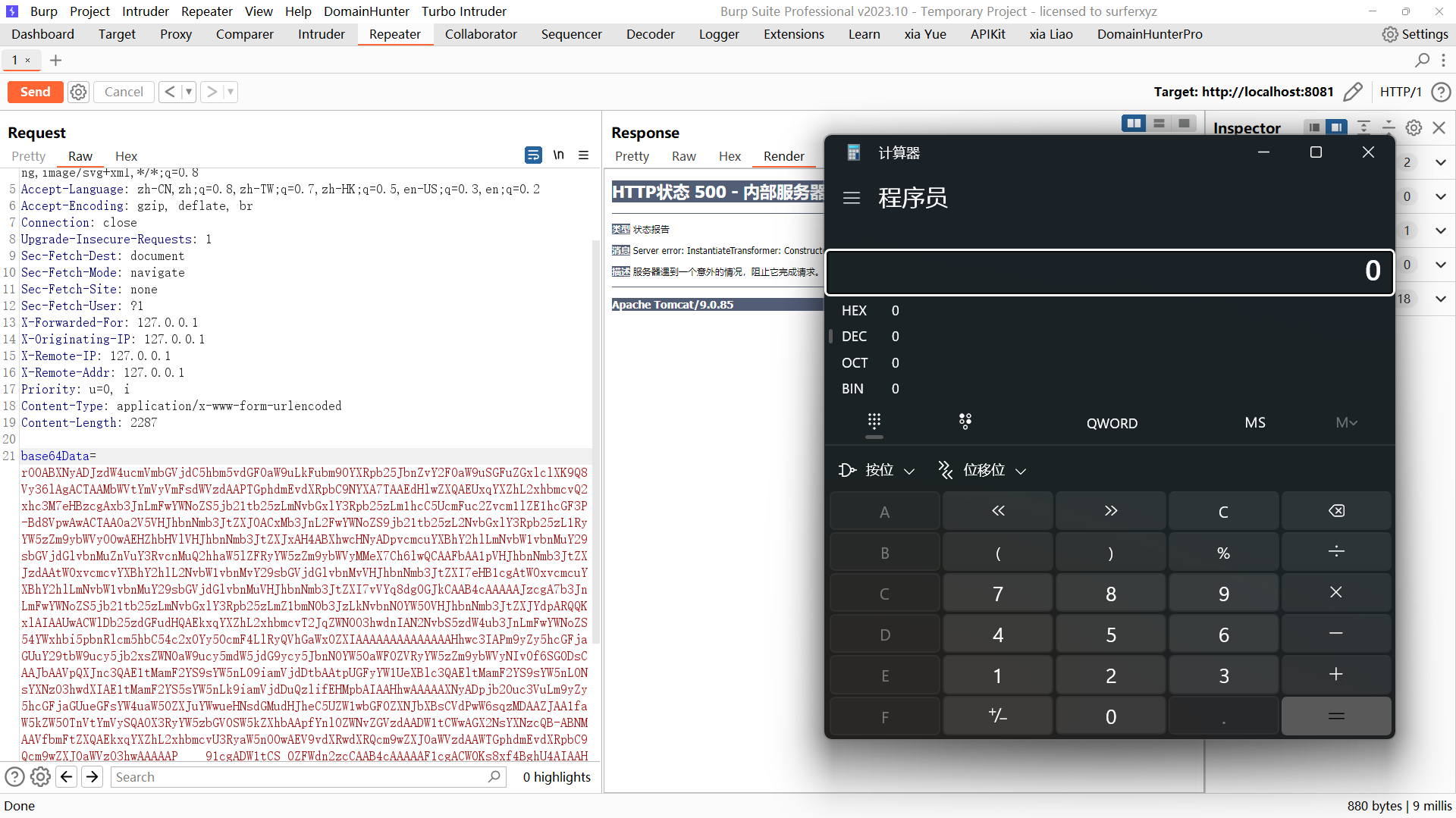This screenshot has width=1456, height=818.
Task: Open Inspector settings gear
Action: tap(1414, 127)
